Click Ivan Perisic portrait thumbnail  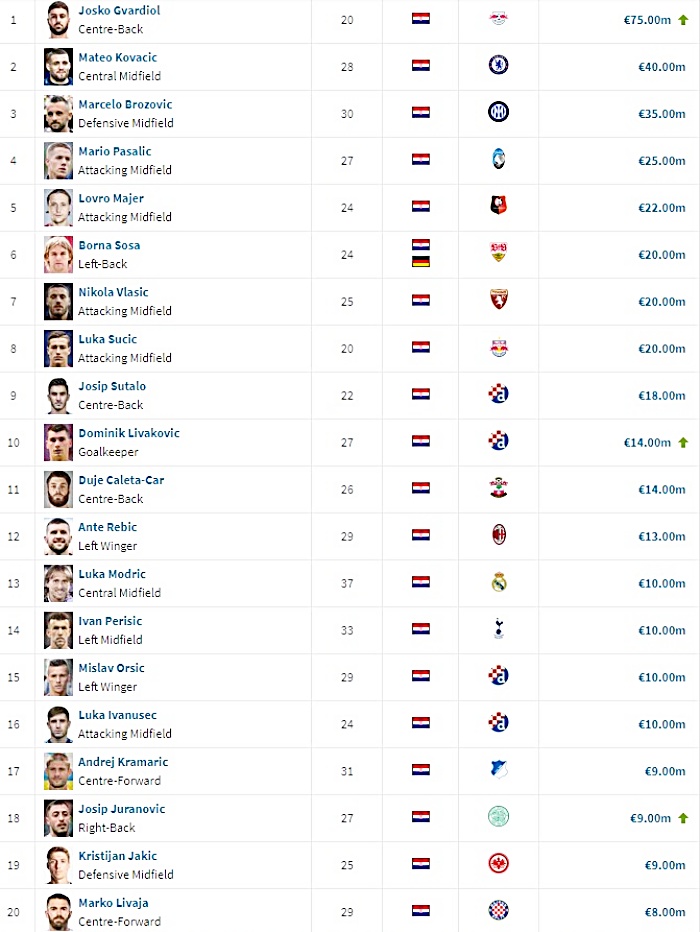pos(58,630)
